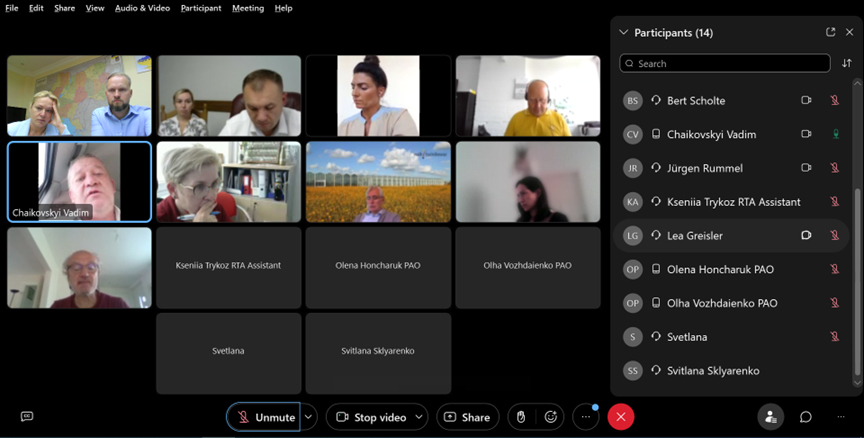Image resolution: width=864 pixels, height=438 pixels.
Task: Open the Participant menu
Action: pos(201,8)
